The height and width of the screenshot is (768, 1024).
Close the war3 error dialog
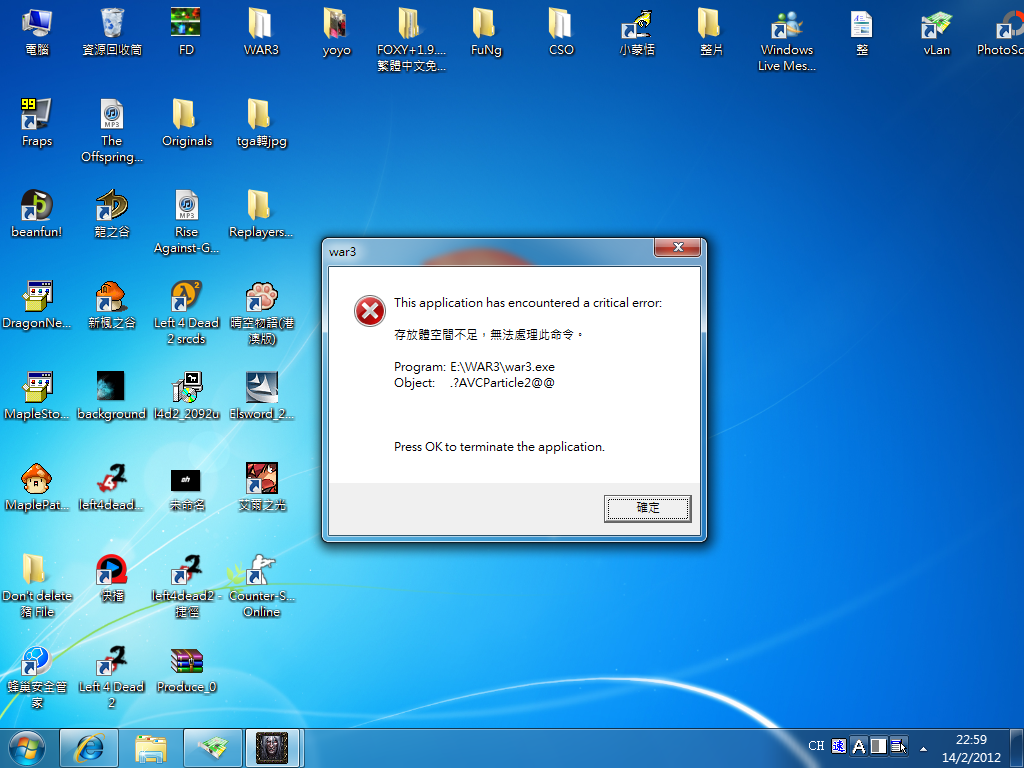(x=677, y=247)
